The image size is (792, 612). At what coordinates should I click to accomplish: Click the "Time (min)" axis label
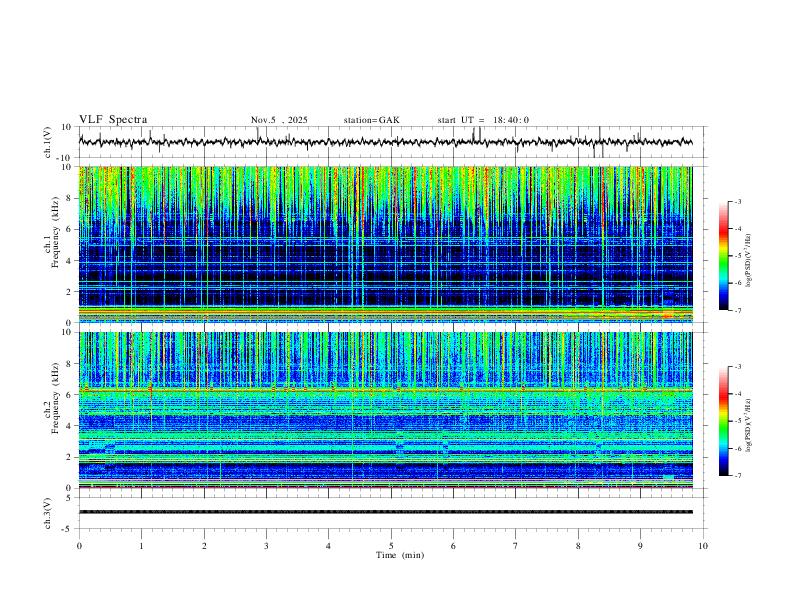400,555
